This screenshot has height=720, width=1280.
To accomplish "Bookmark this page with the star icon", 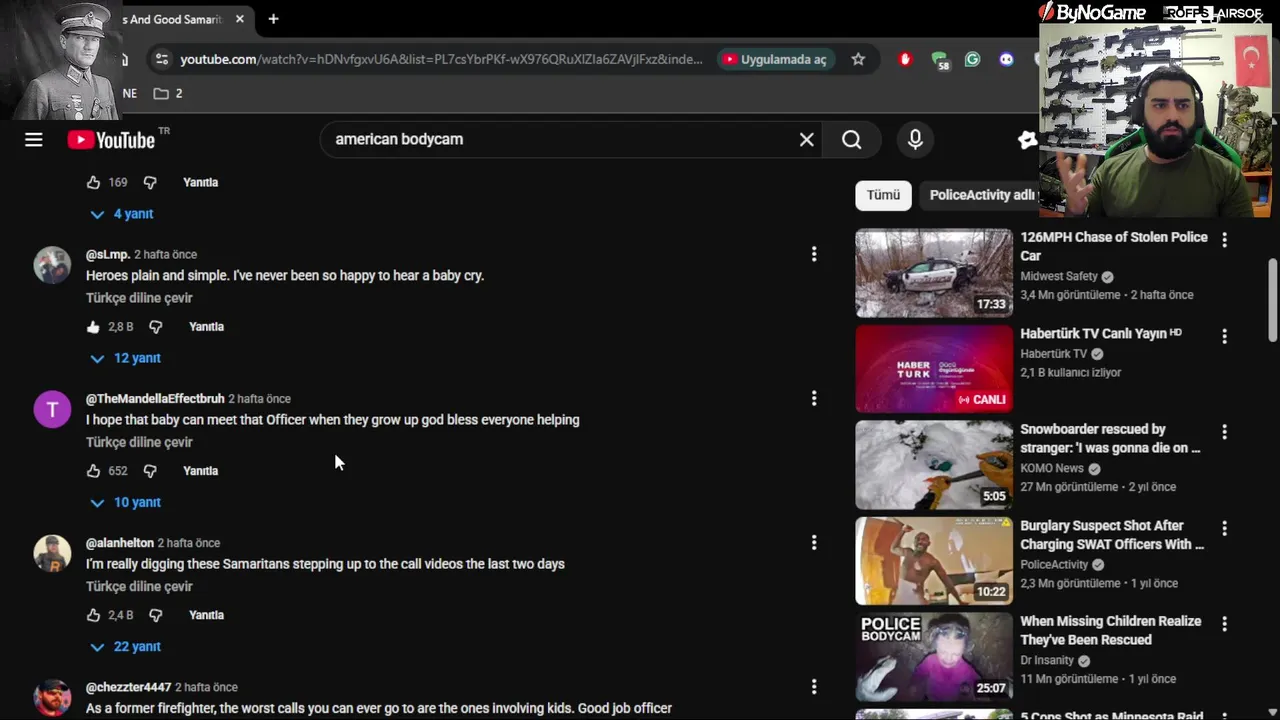I will [858, 60].
